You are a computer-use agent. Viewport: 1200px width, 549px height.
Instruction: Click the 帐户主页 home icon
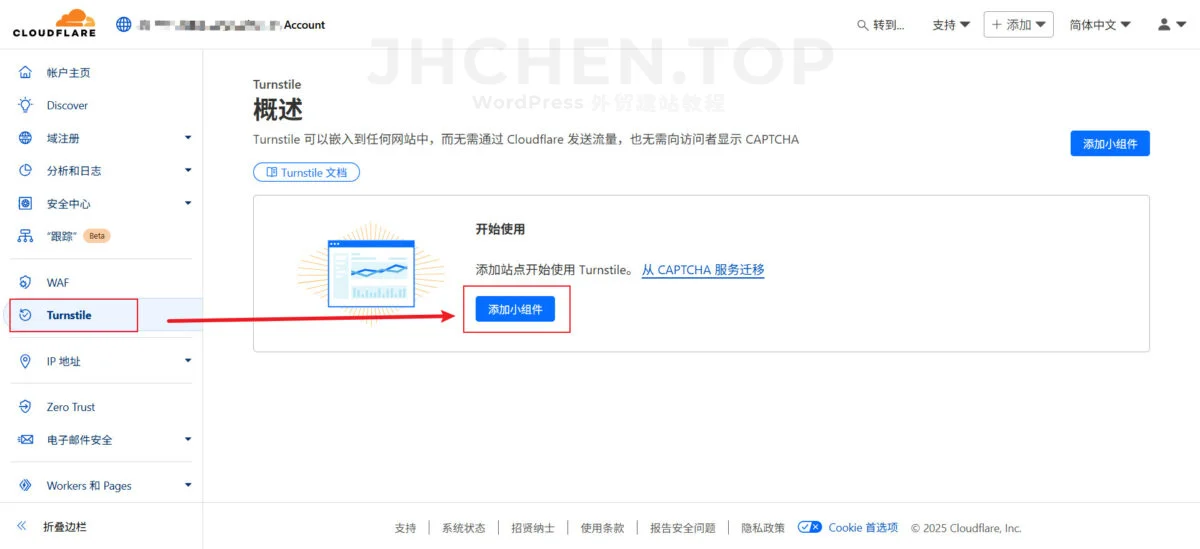click(x=26, y=73)
